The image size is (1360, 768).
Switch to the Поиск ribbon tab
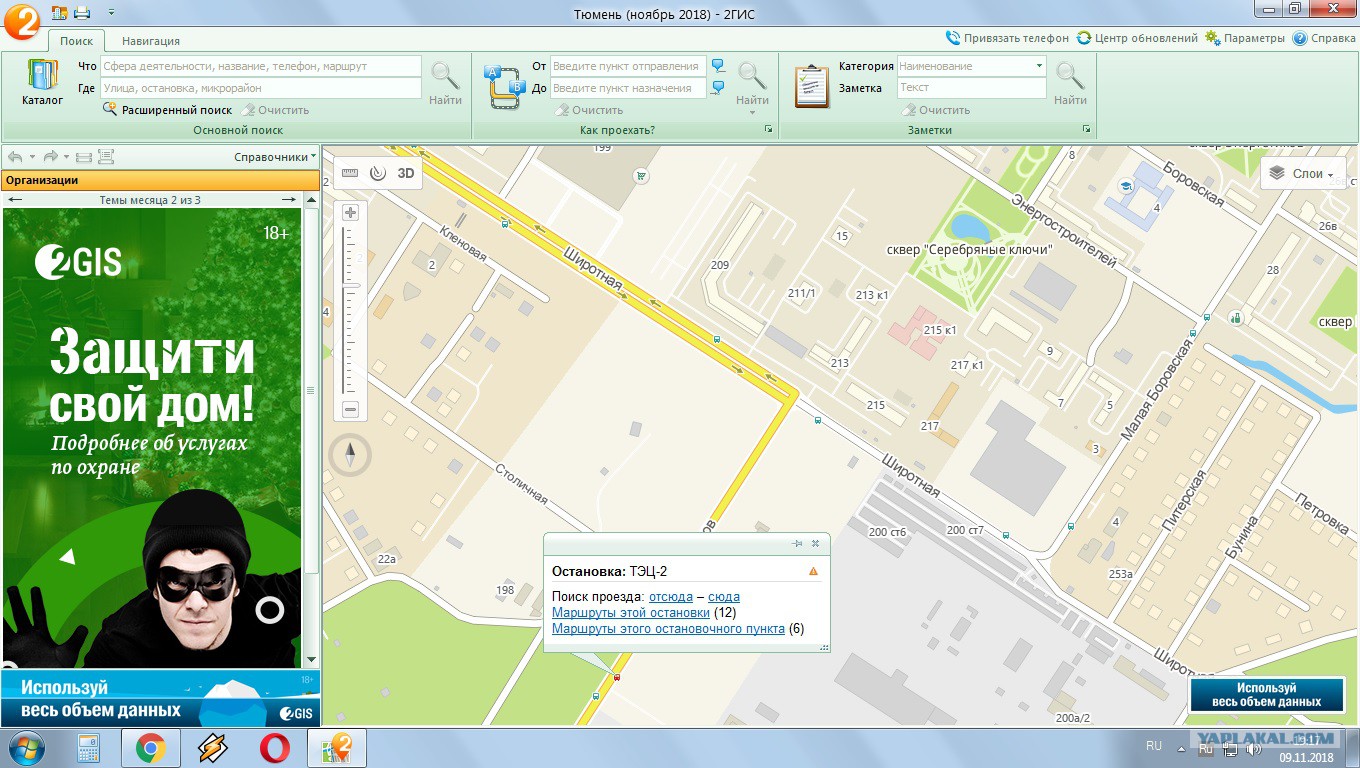pyautogui.click(x=76, y=41)
